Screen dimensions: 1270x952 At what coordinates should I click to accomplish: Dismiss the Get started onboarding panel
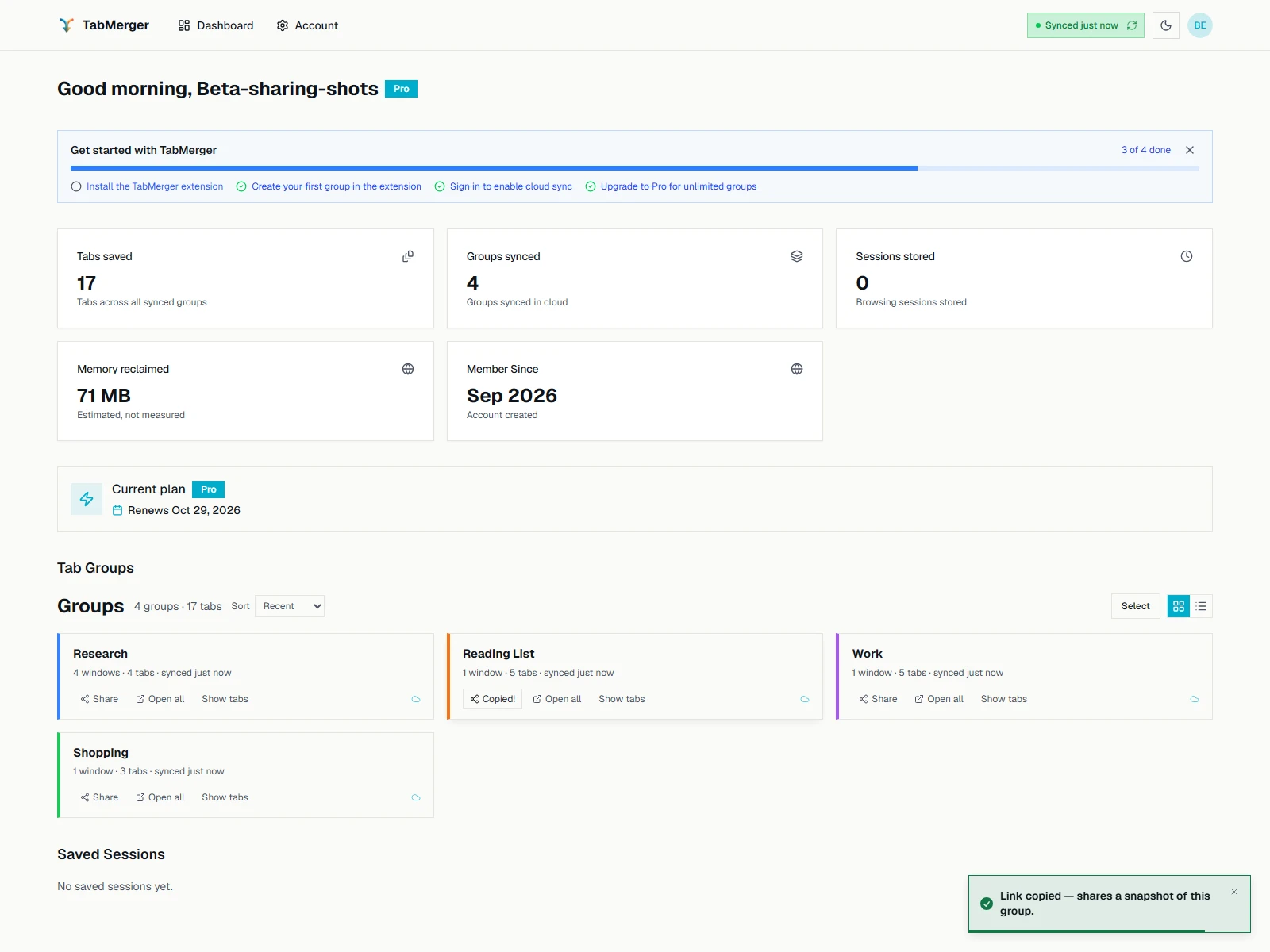[1190, 150]
